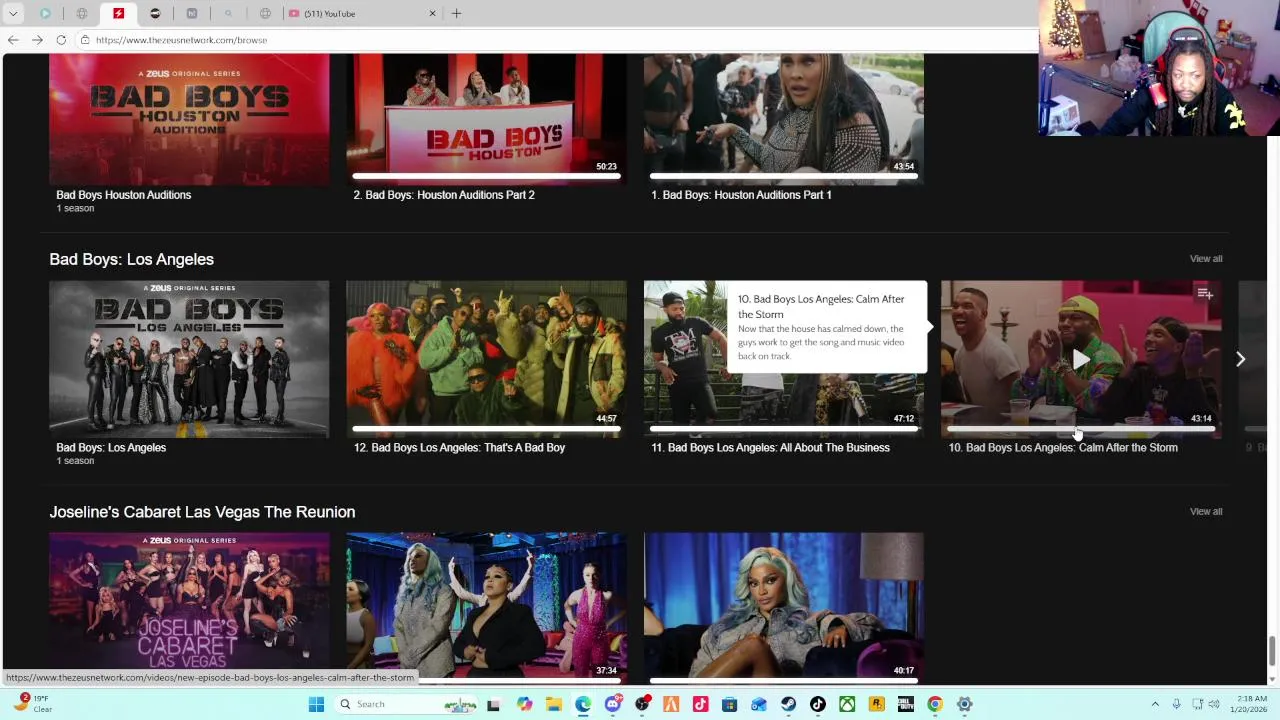Click the microphone icon in system tray
1280x720 pixels.
pos(1177,704)
